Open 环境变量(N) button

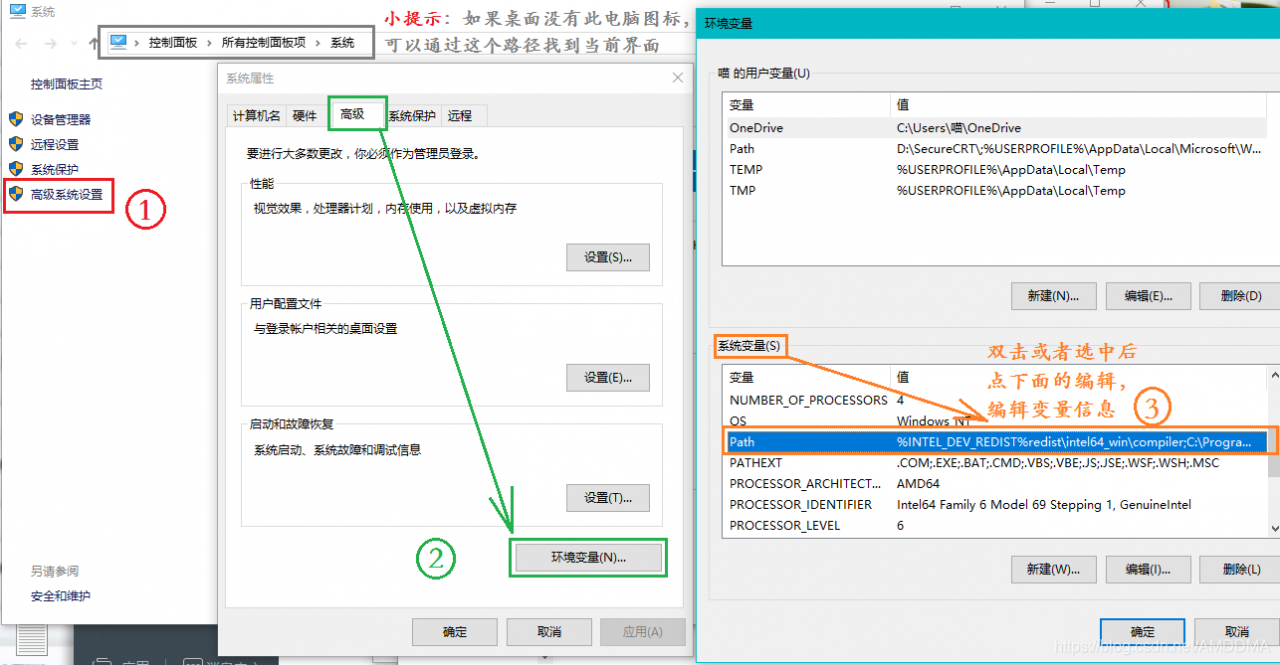[588, 557]
